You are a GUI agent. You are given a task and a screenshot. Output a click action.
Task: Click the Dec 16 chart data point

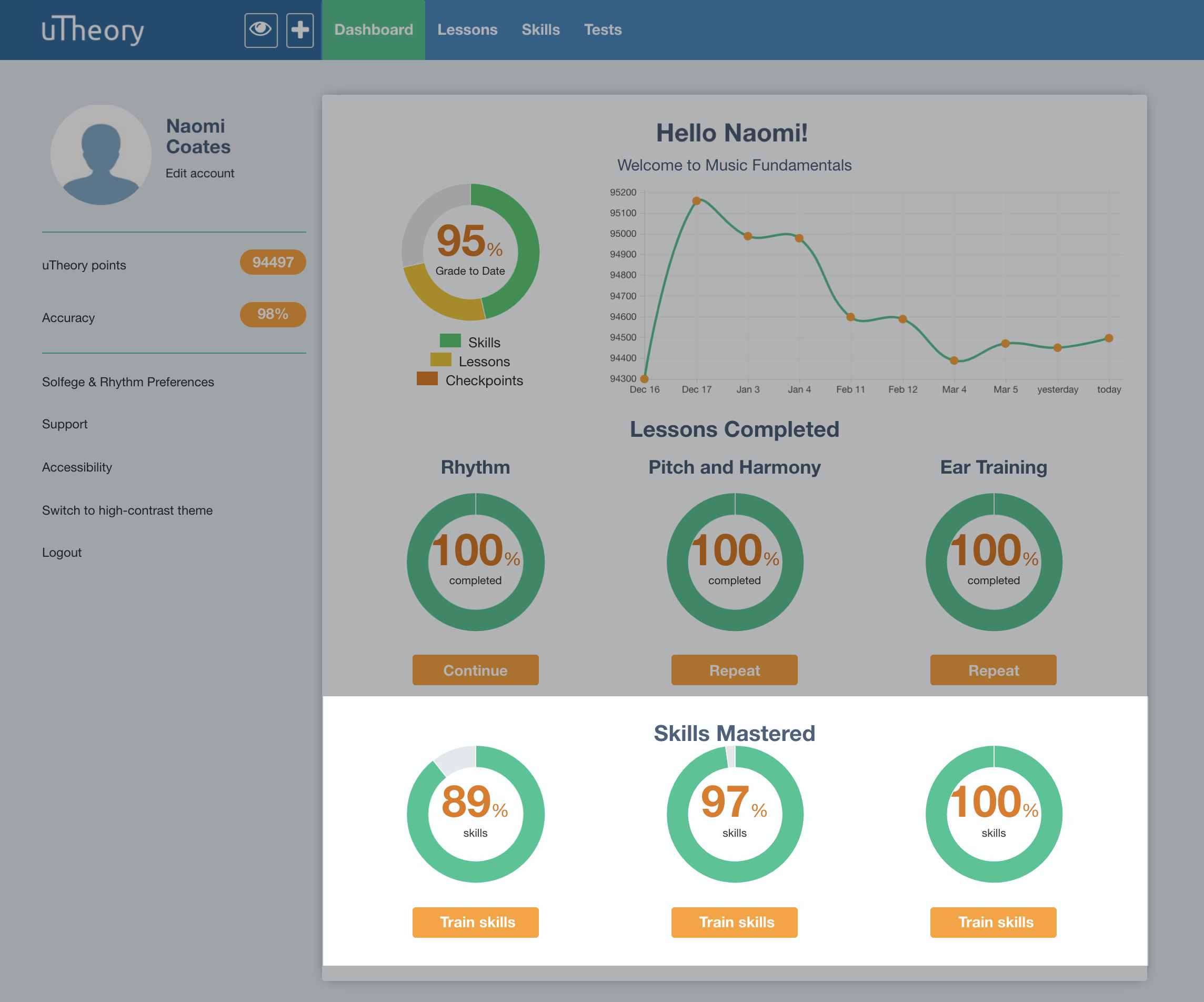click(645, 378)
